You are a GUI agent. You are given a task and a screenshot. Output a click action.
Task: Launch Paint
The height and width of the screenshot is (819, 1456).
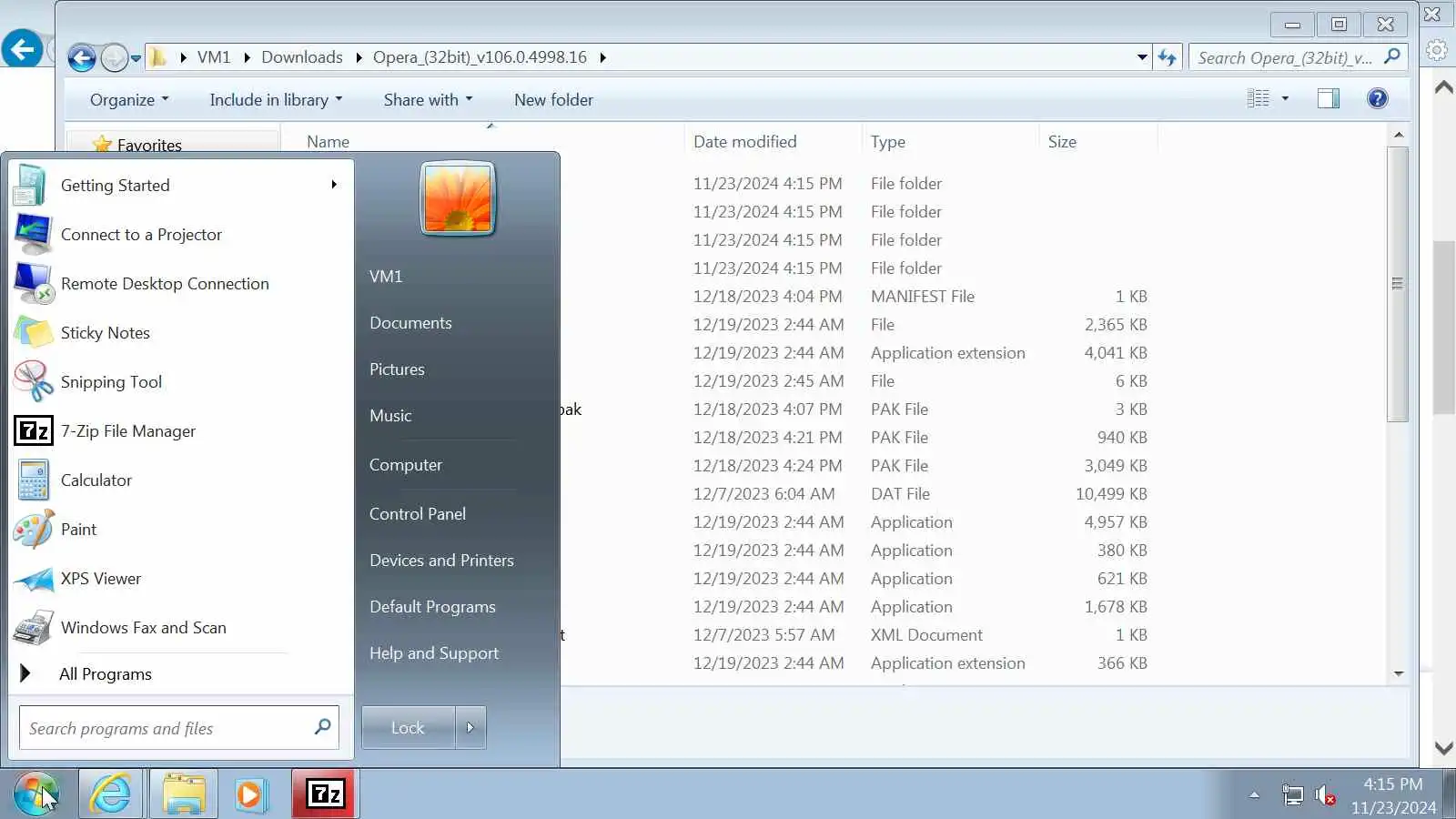[x=180, y=530]
